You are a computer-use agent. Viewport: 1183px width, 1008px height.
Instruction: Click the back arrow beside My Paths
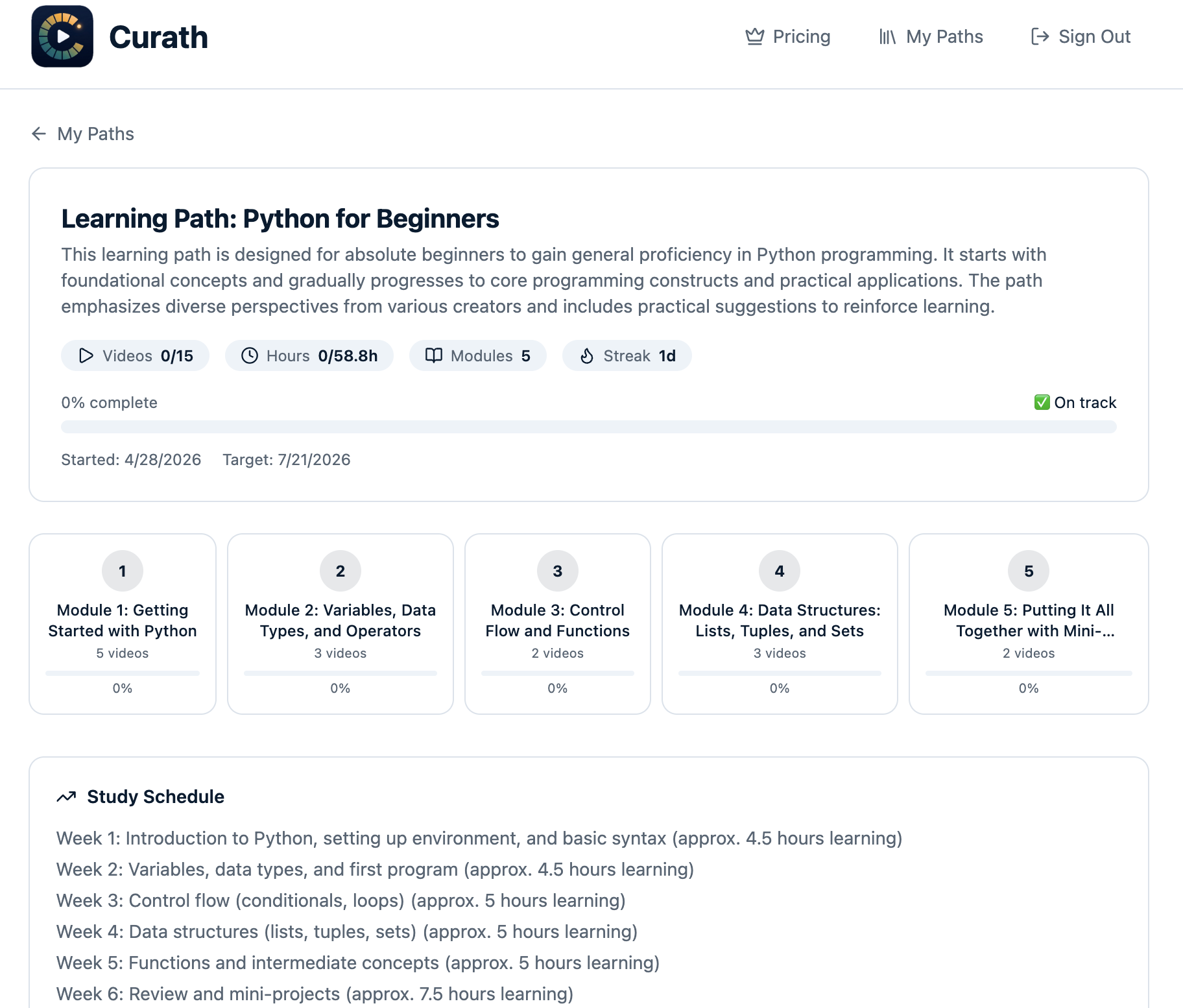(39, 134)
